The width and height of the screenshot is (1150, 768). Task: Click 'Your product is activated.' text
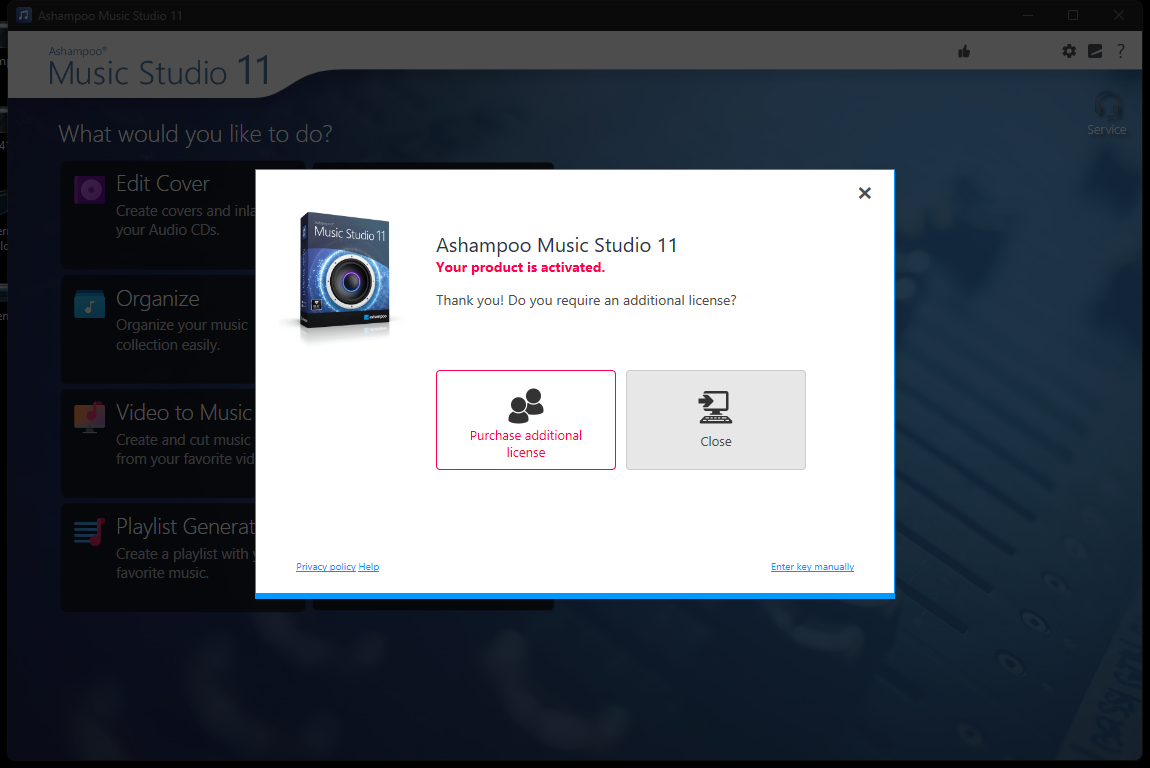click(x=520, y=268)
